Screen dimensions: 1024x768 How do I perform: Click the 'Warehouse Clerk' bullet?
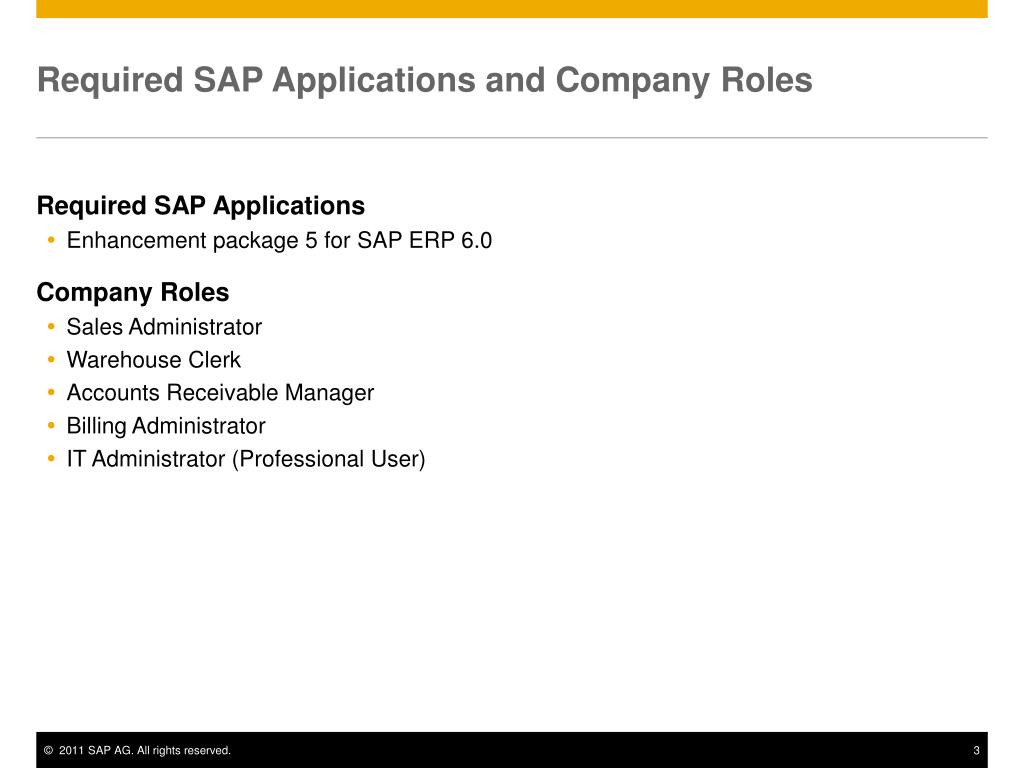point(153,360)
